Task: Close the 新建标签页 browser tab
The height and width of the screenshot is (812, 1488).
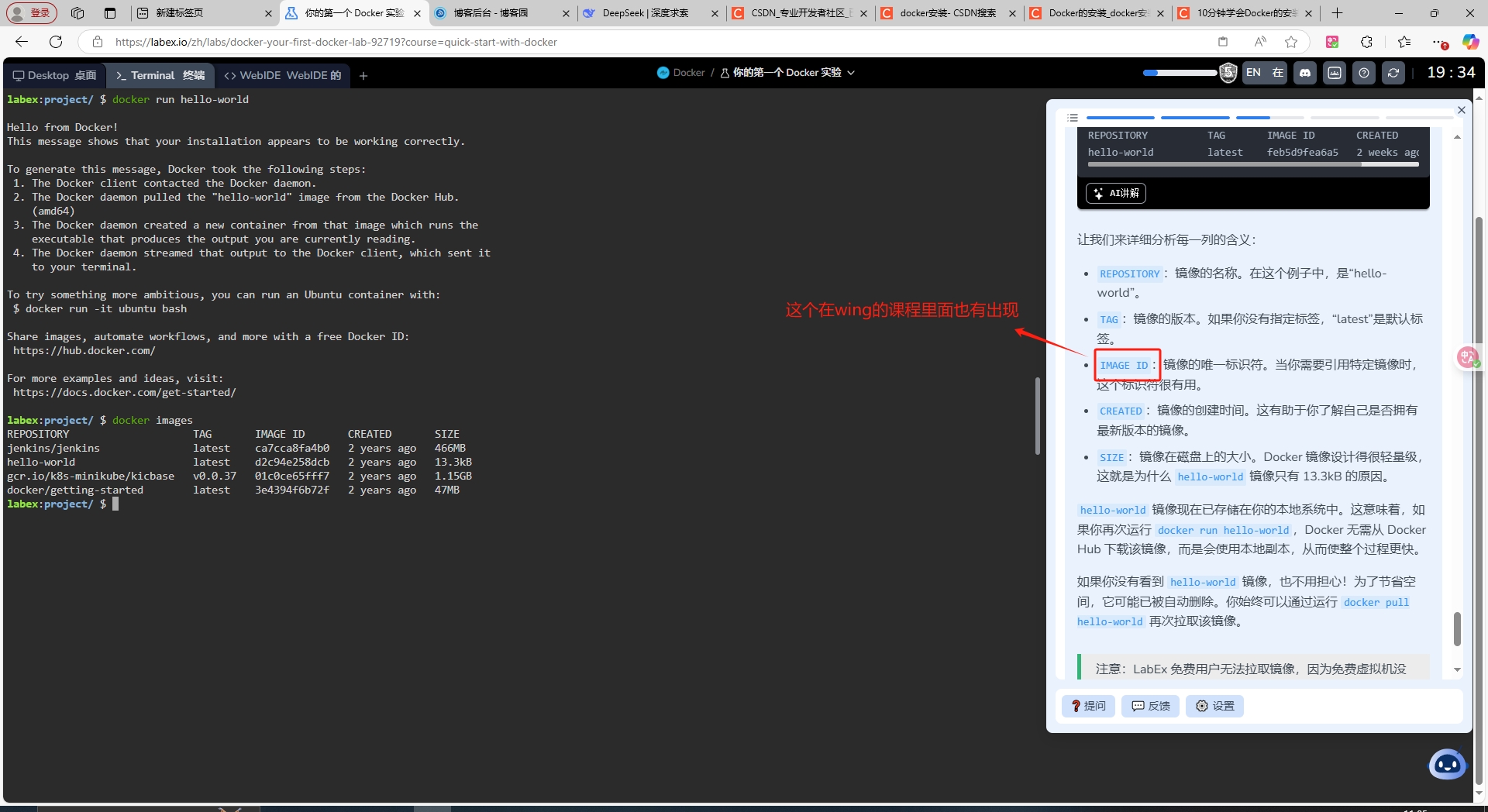Action: pos(268,13)
